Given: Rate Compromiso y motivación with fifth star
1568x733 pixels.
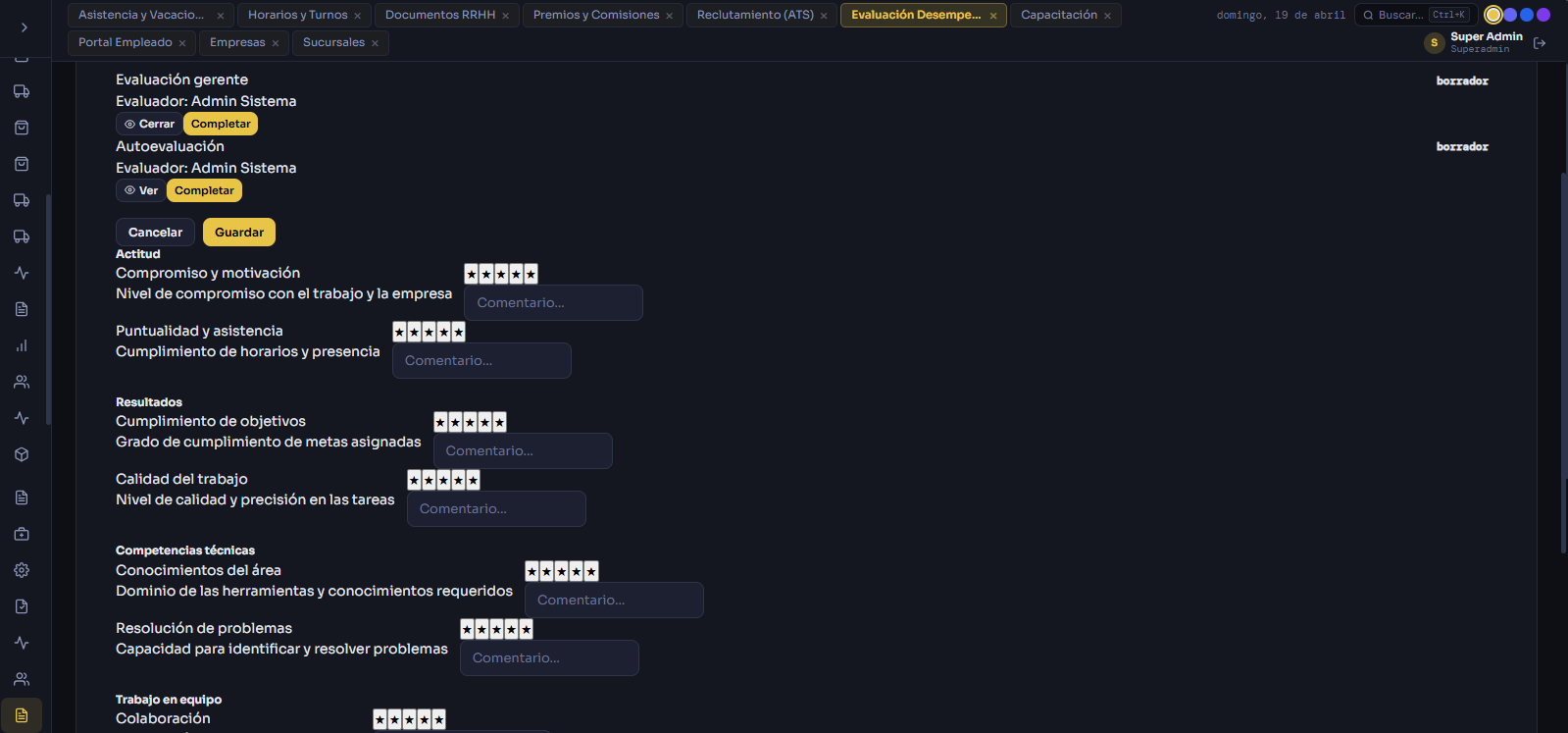Looking at the screenshot, I should (531, 274).
